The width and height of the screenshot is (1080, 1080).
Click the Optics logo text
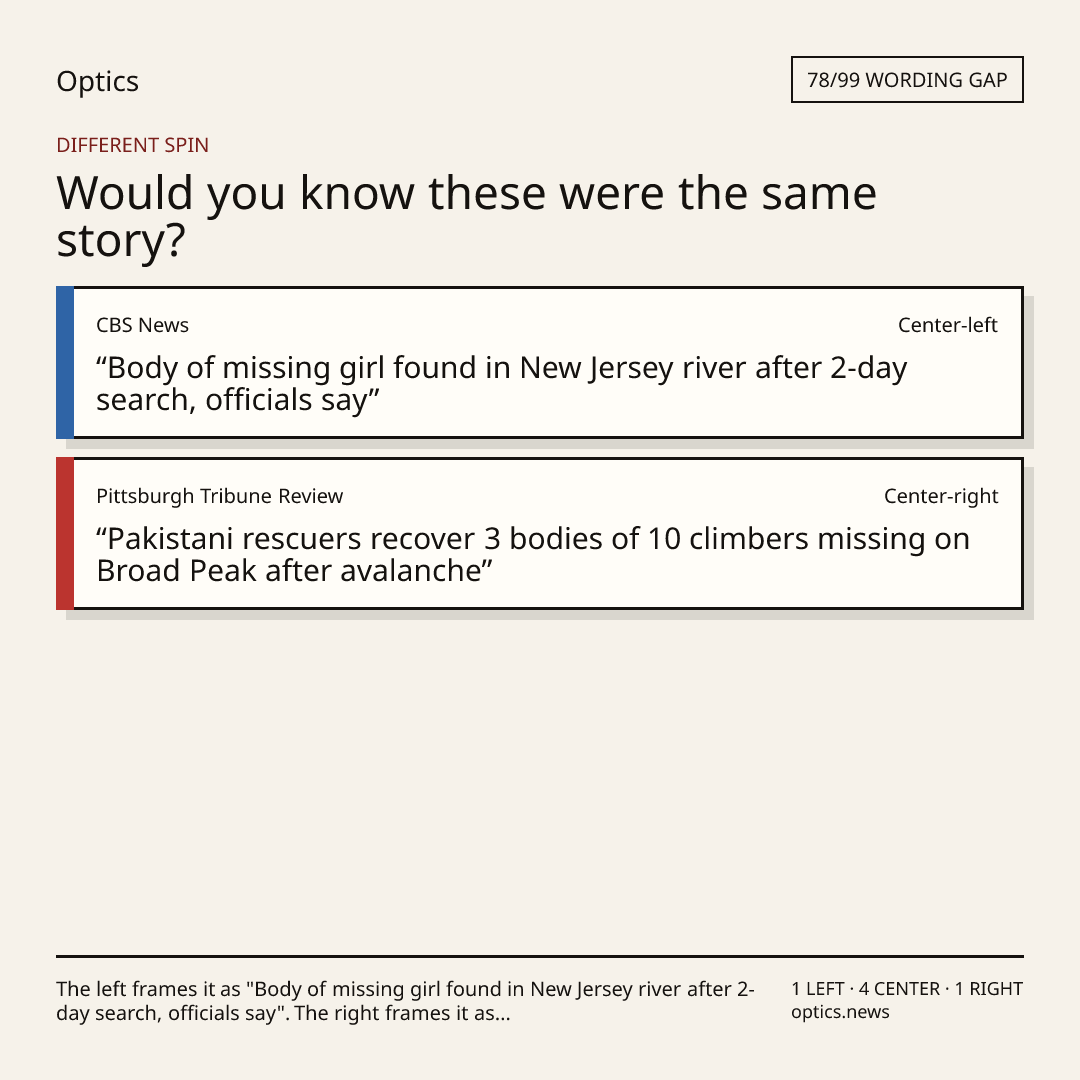97,81
